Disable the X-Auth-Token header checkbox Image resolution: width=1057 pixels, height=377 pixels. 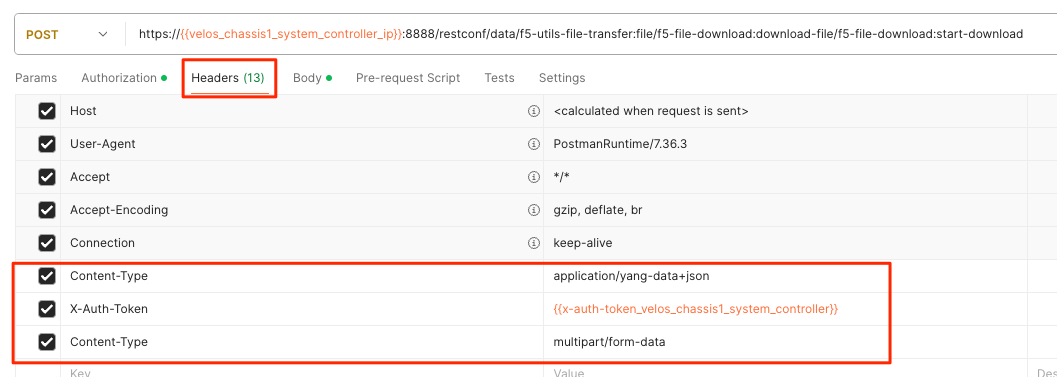(x=47, y=309)
